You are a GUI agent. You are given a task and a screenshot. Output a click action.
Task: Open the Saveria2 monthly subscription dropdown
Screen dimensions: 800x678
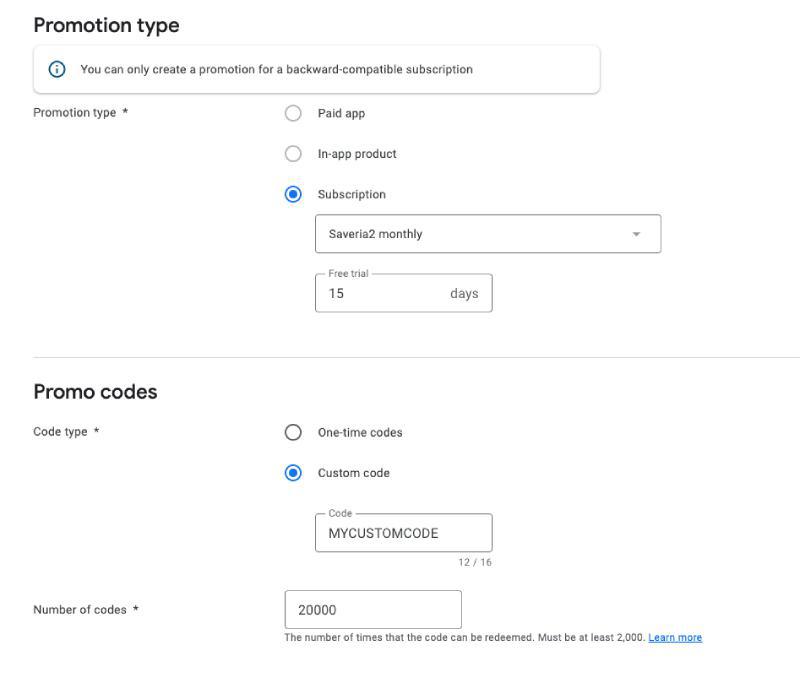pyautogui.click(x=487, y=234)
